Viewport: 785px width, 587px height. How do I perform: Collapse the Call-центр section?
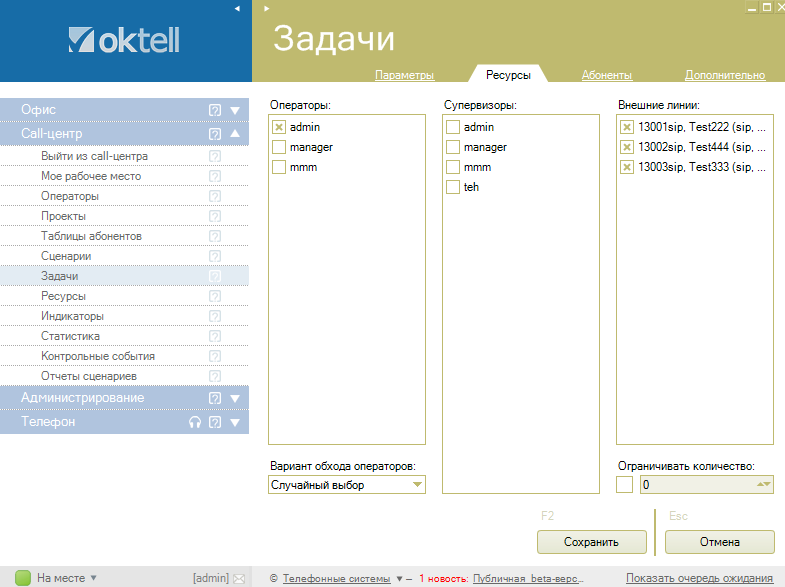235,134
